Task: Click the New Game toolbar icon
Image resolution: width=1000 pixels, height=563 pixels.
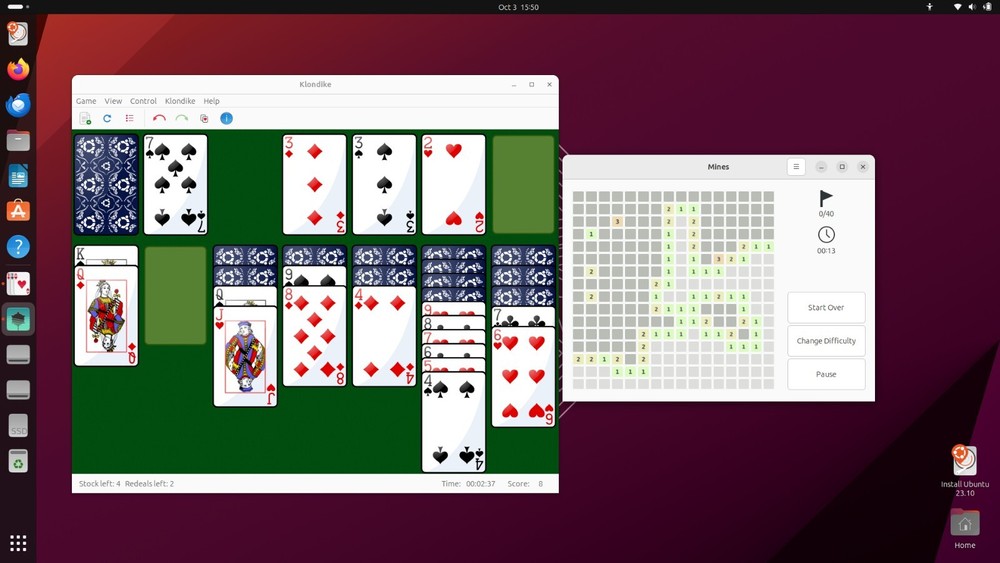Action: pyautogui.click(x=85, y=119)
